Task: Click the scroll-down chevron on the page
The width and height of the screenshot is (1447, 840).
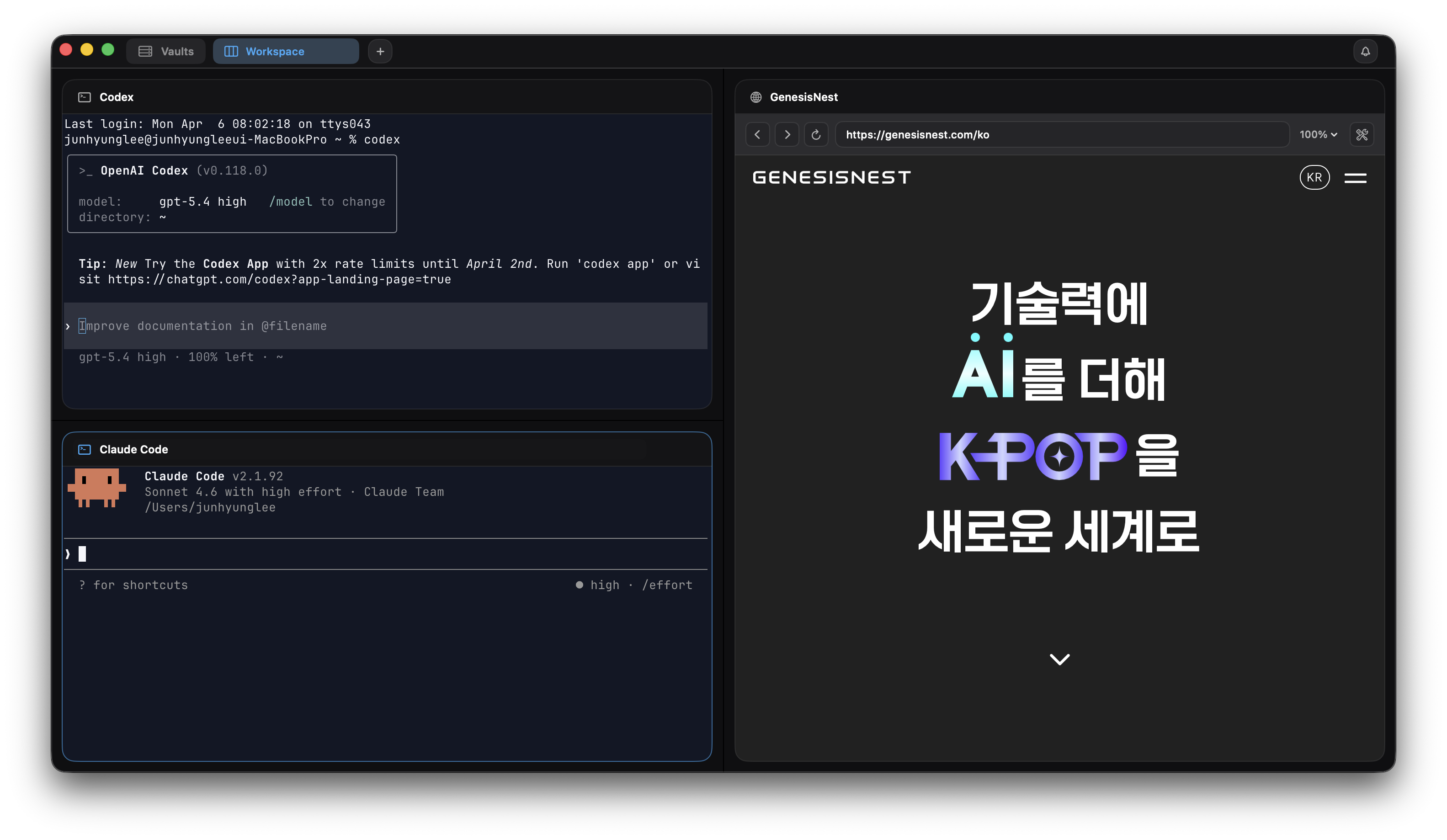Action: coord(1059,659)
